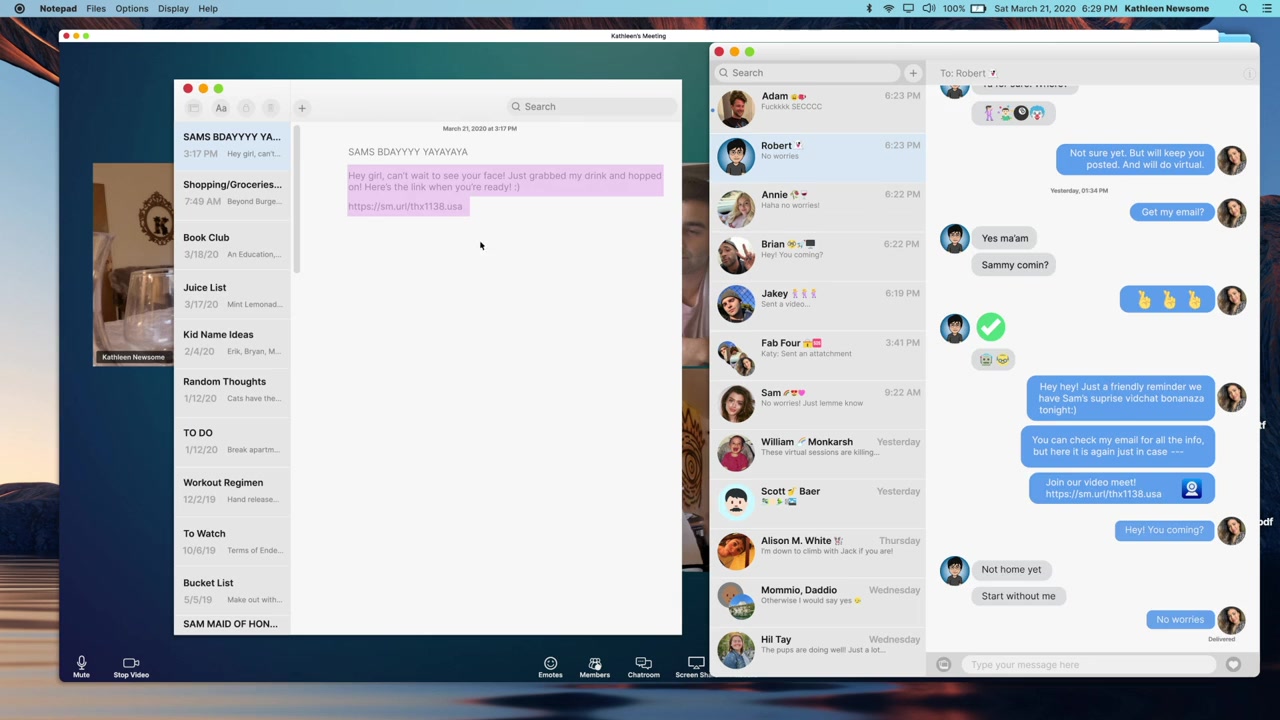
Task: Mute the microphone in the meeting
Action: tap(81, 666)
